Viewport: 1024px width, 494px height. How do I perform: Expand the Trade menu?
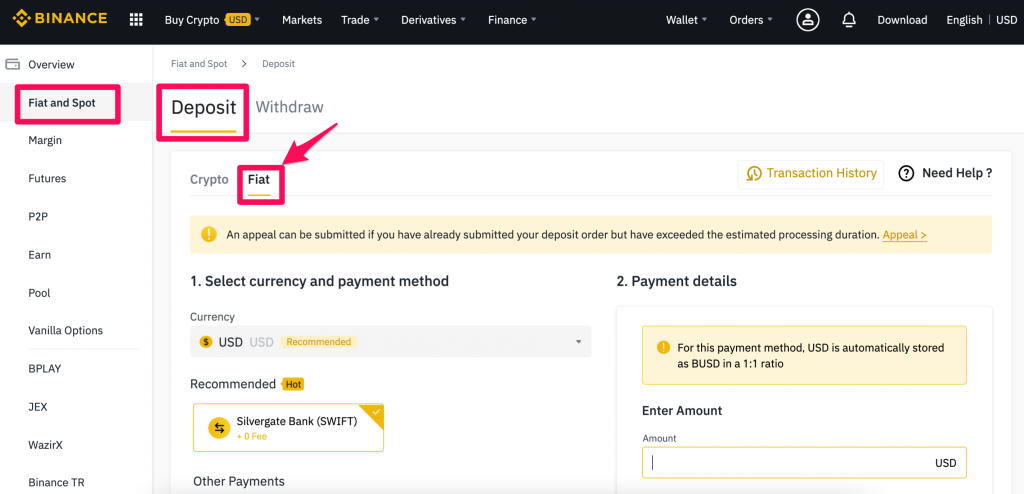tap(360, 20)
